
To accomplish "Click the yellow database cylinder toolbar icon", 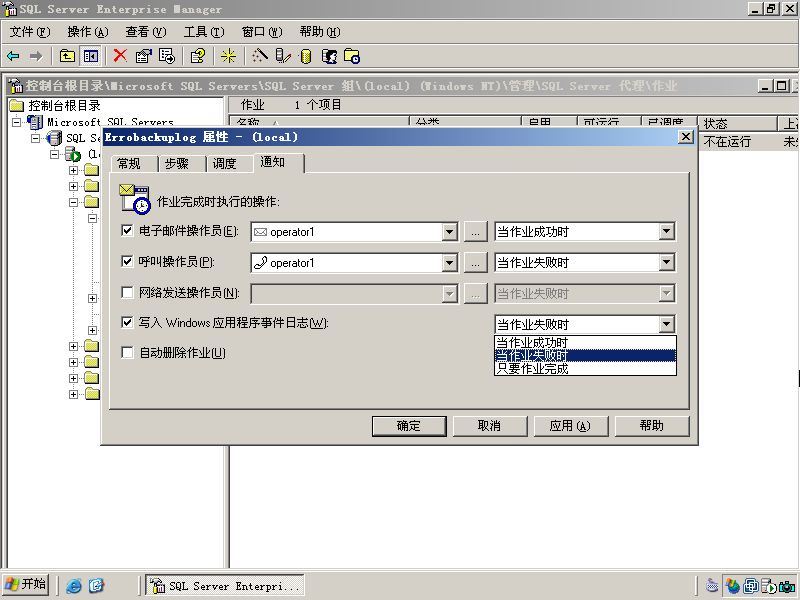I will [306, 56].
